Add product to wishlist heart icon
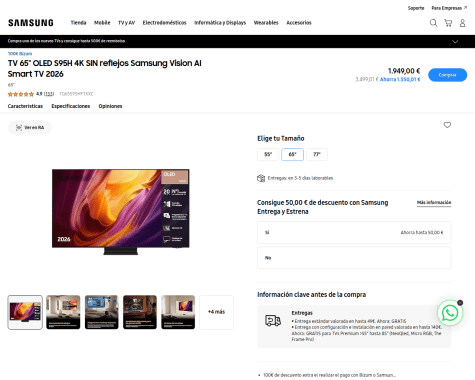The image size is (475, 380). (447, 125)
